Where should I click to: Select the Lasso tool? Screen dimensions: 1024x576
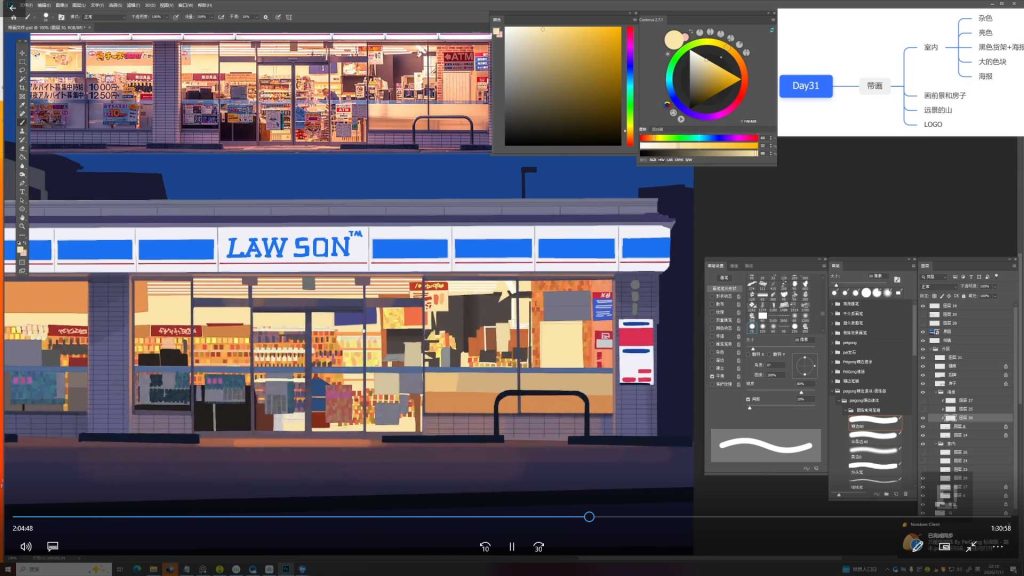(x=22, y=70)
